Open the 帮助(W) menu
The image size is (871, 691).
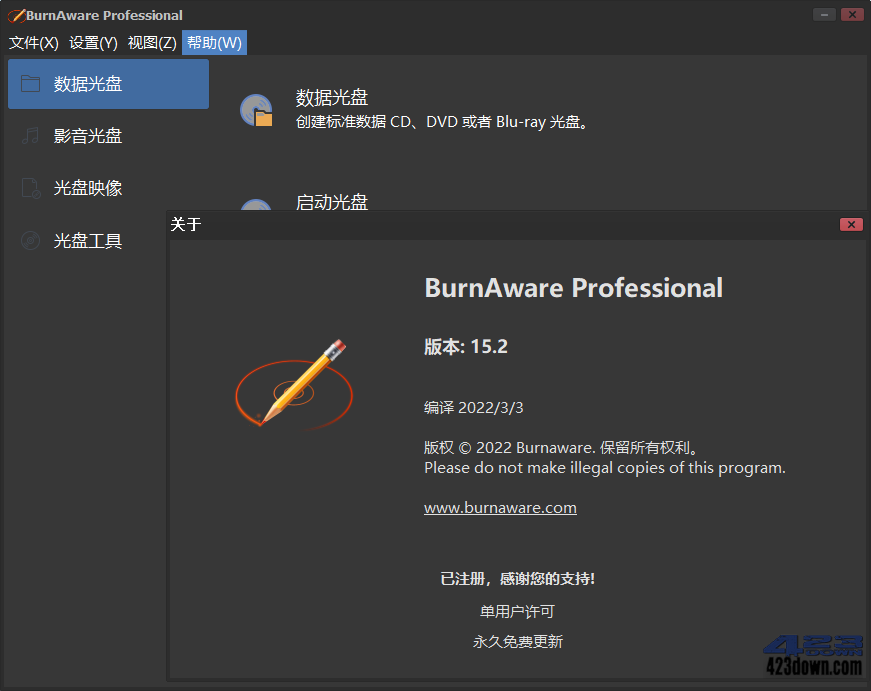tap(213, 42)
